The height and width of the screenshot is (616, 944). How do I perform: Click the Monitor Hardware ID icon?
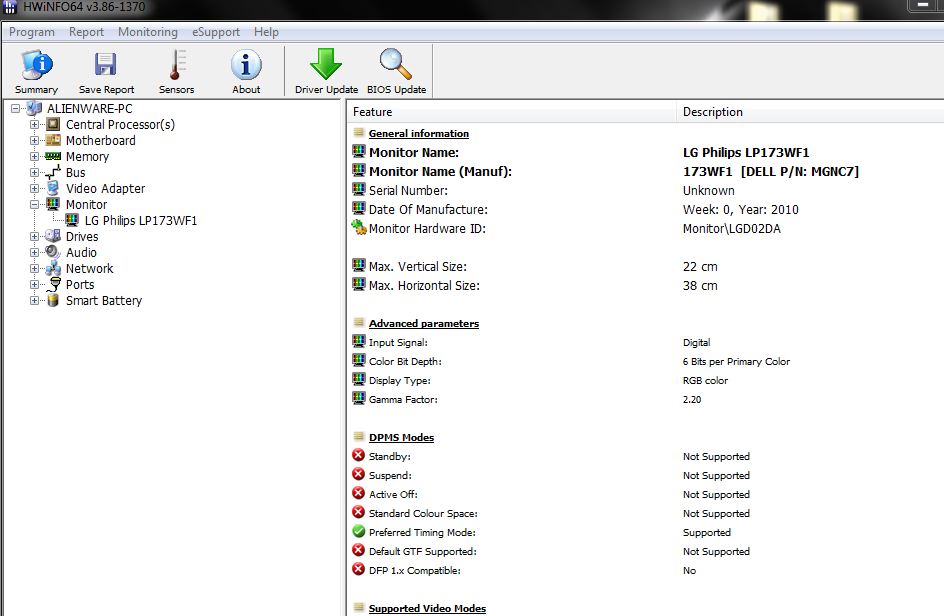pos(359,228)
